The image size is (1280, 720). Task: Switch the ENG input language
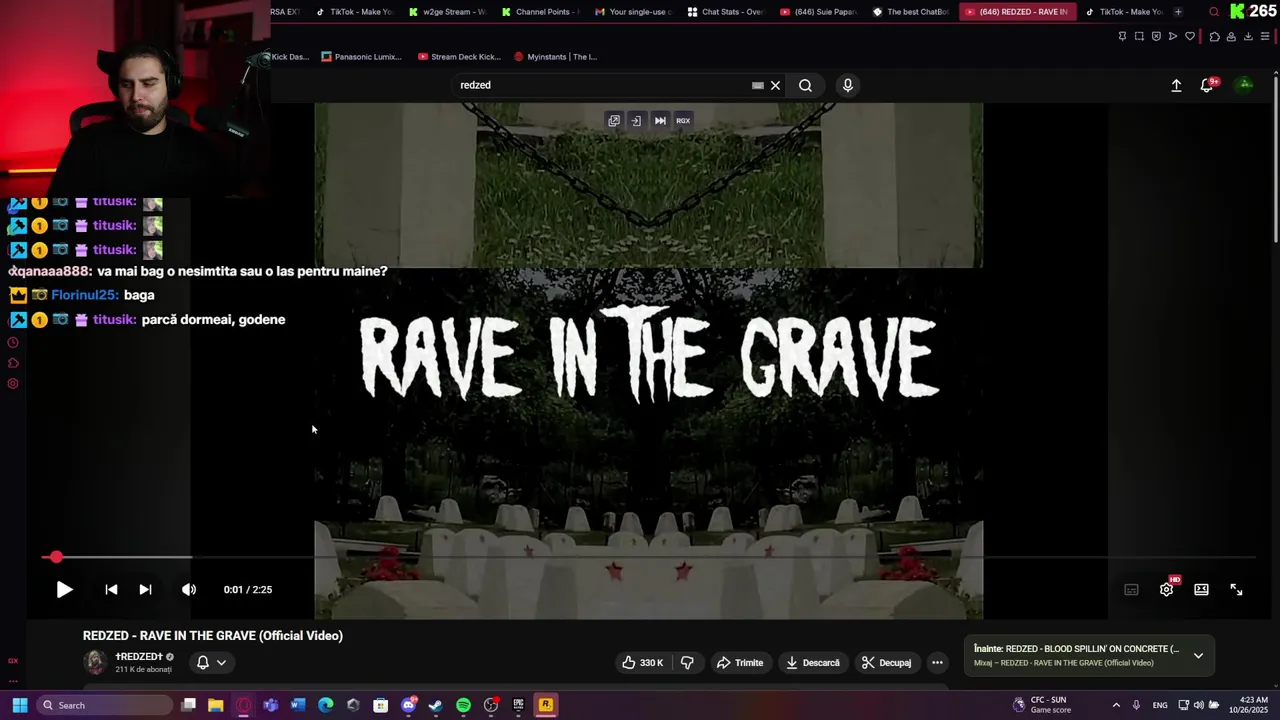pos(1160,705)
